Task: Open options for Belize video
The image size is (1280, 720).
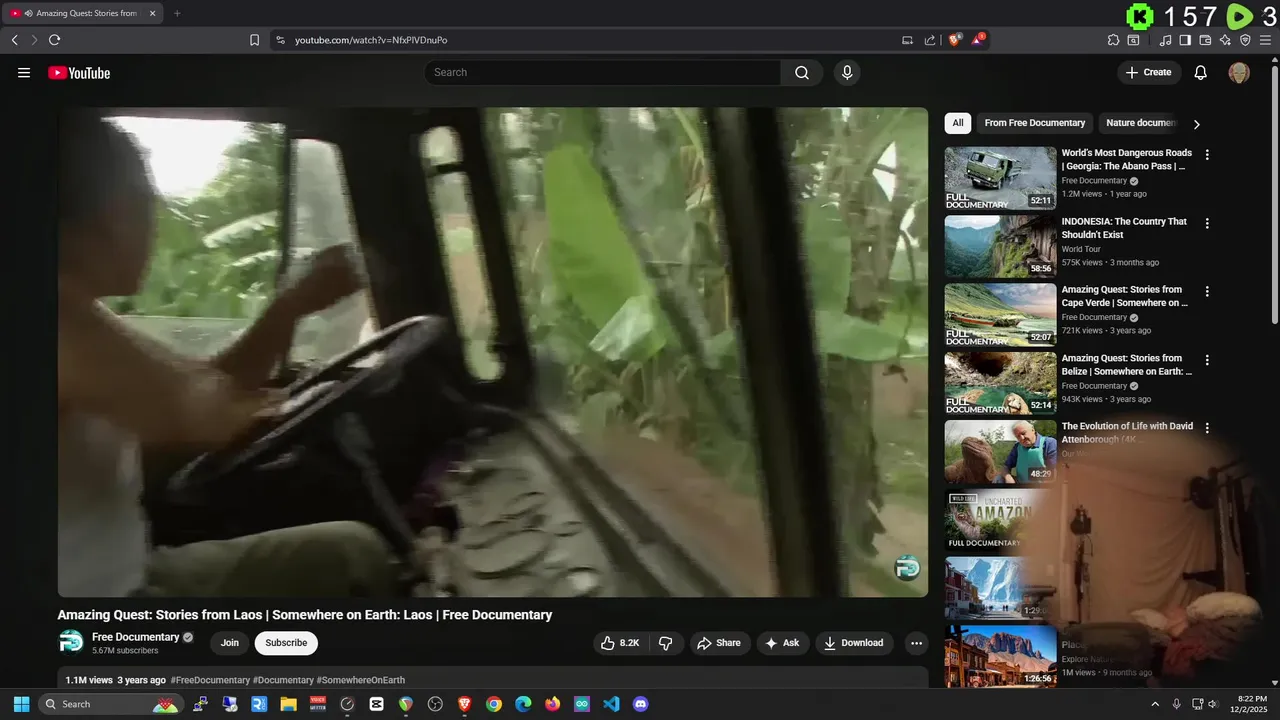Action: pyautogui.click(x=1207, y=360)
